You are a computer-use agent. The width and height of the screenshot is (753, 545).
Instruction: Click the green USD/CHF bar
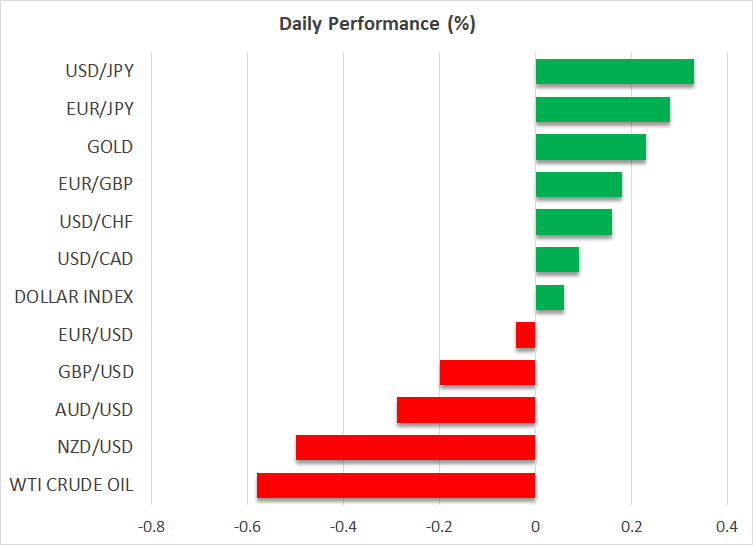click(573, 222)
